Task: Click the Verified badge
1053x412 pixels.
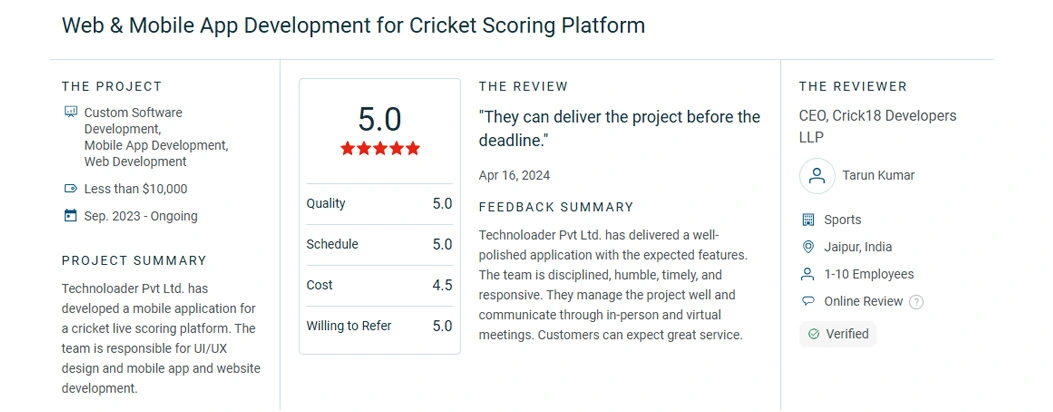Action: 837,334
